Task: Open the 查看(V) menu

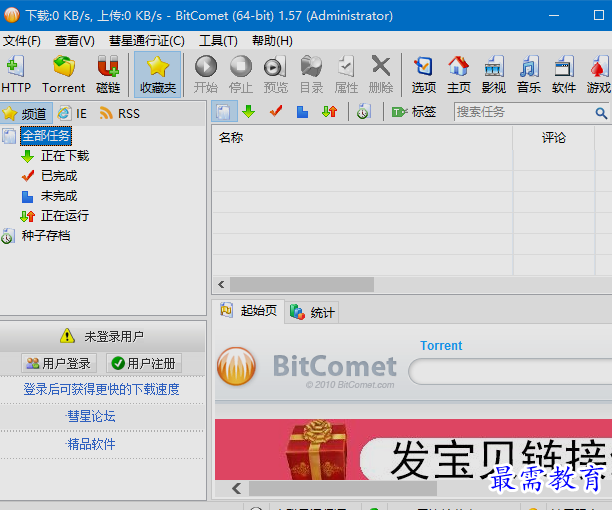Action: pos(75,41)
